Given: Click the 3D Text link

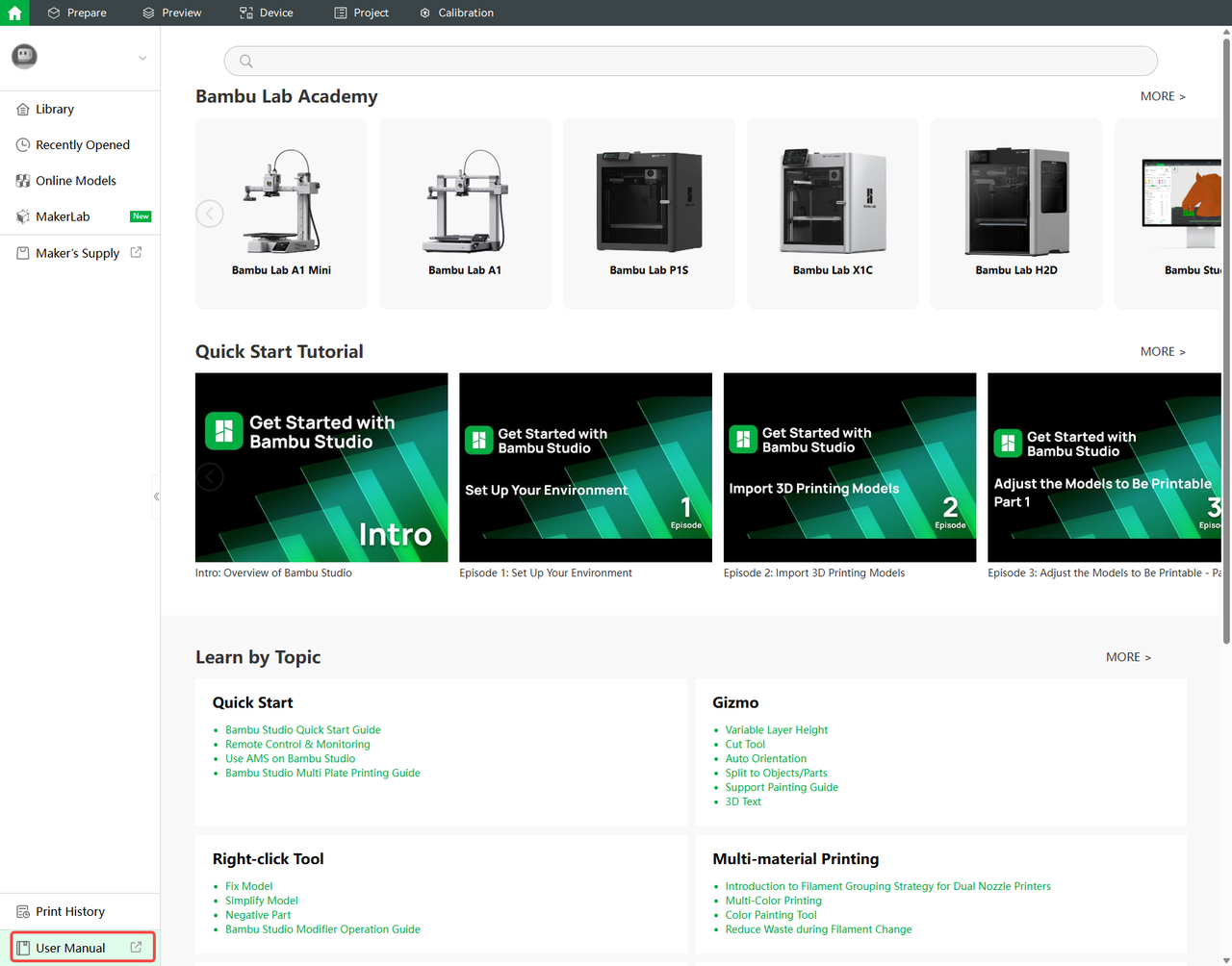Looking at the screenshot, I should click(x=743, y=802).
